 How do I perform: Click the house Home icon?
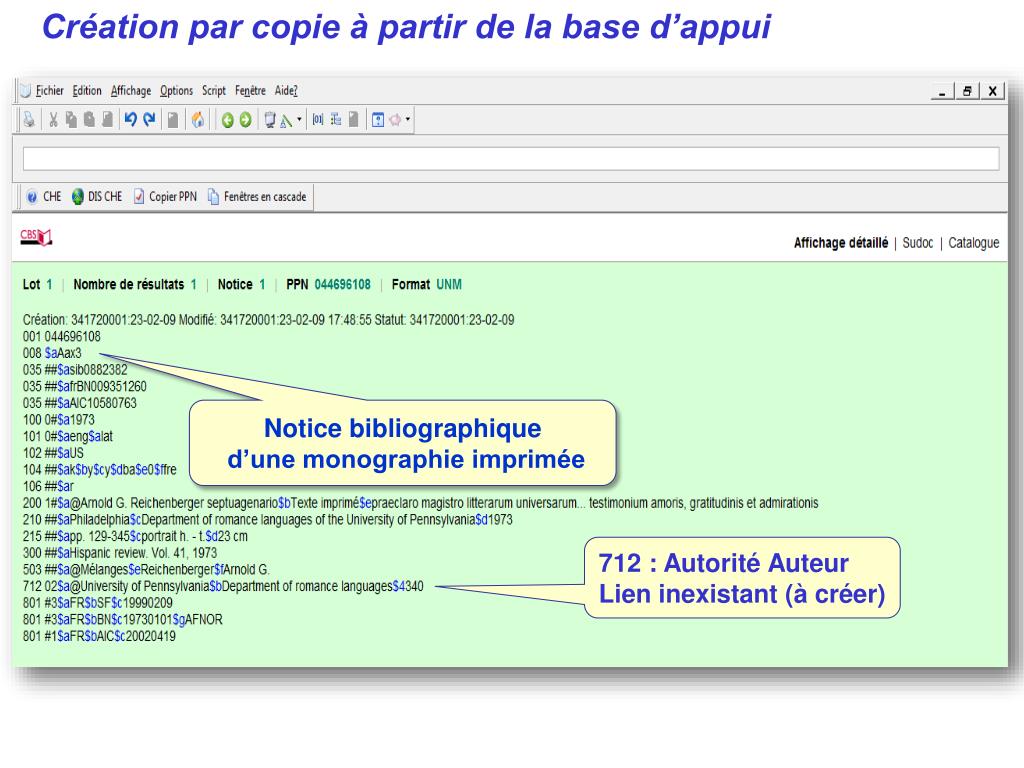pos(198,120)
